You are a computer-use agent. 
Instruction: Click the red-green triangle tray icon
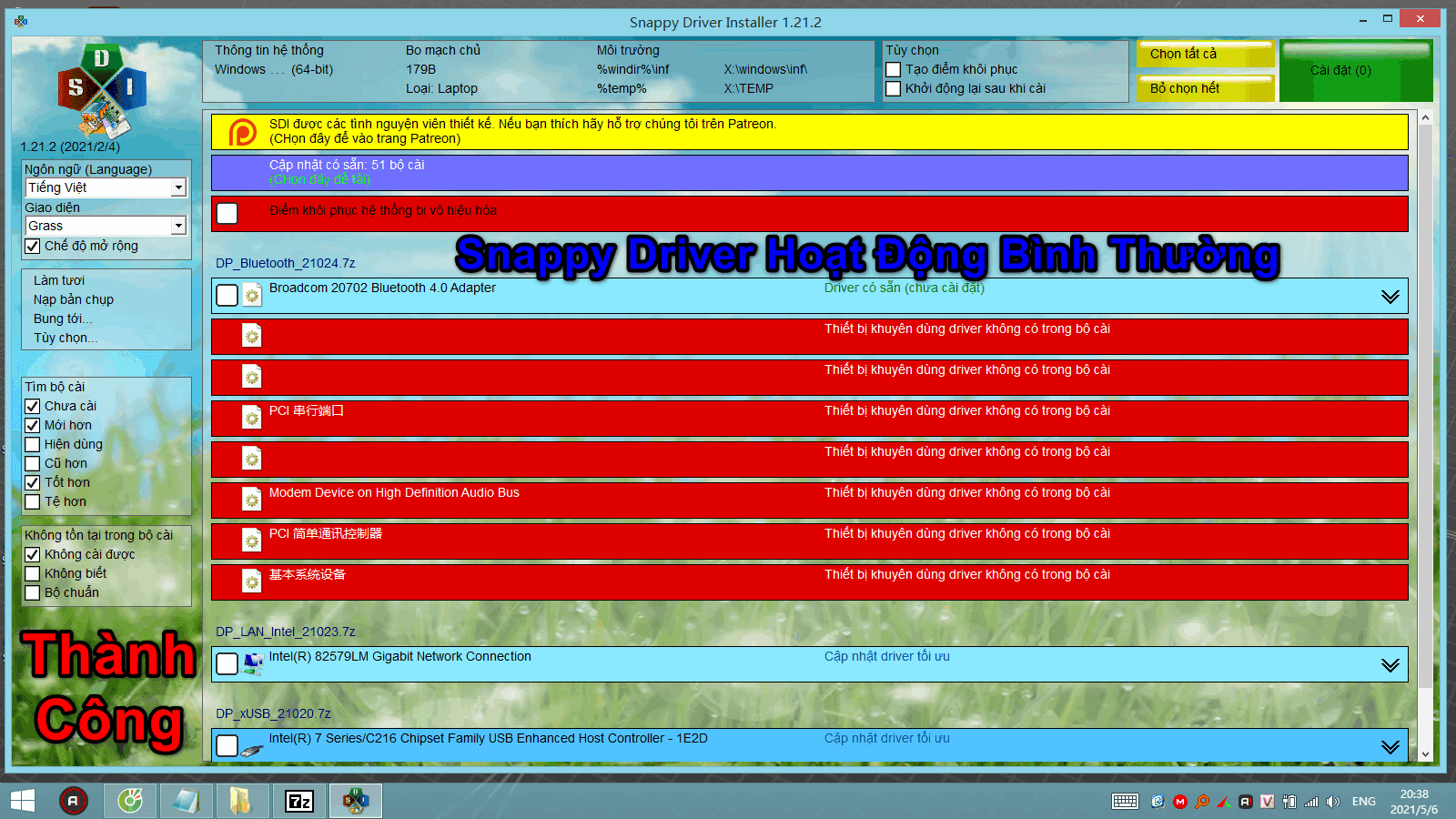(x=1224, y=802)
